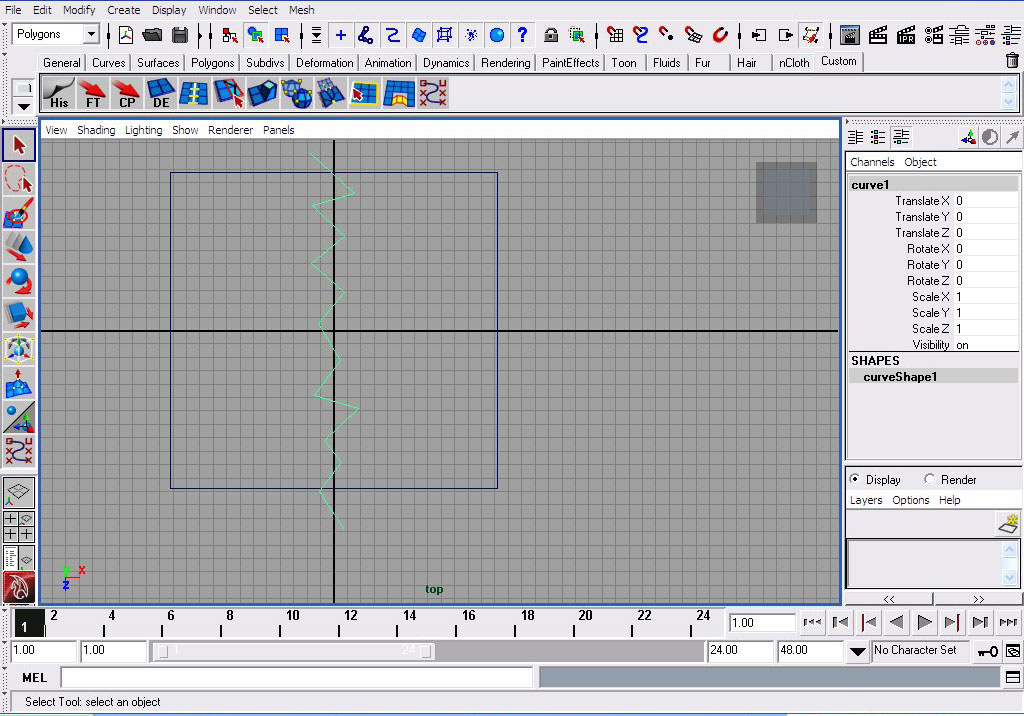This screenshot has width=1024, height=716.
Task: Open the Mesh menu
Action: [302, 10]
